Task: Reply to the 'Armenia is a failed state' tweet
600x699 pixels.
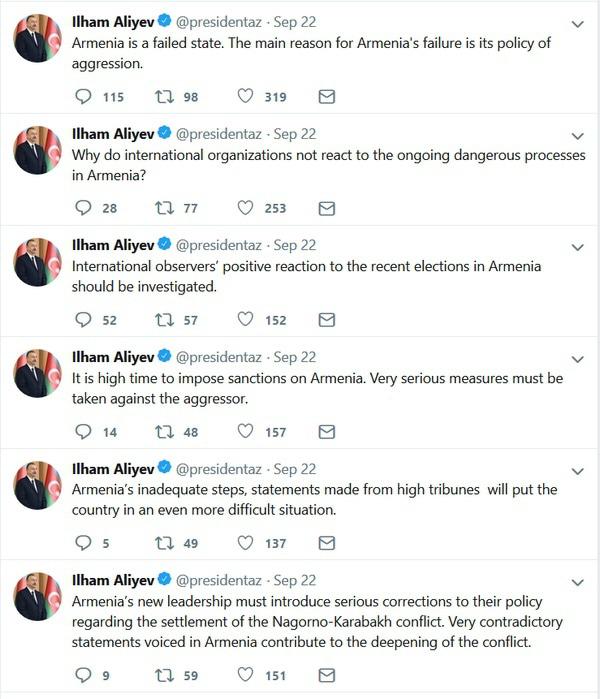Action: coord(84,97)
